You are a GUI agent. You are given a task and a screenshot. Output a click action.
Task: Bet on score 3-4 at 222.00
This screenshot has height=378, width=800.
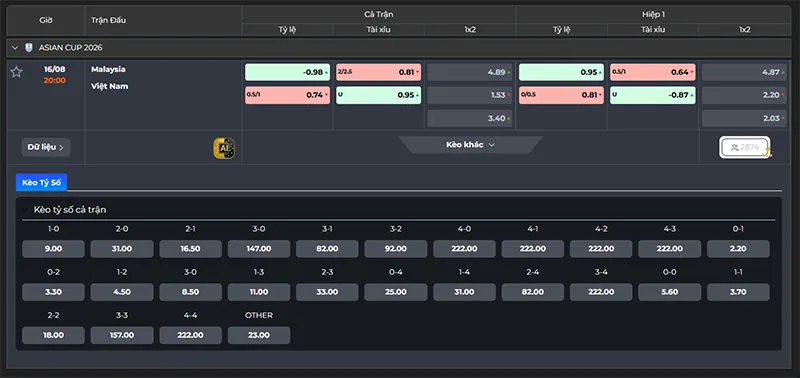coord(601,292)
